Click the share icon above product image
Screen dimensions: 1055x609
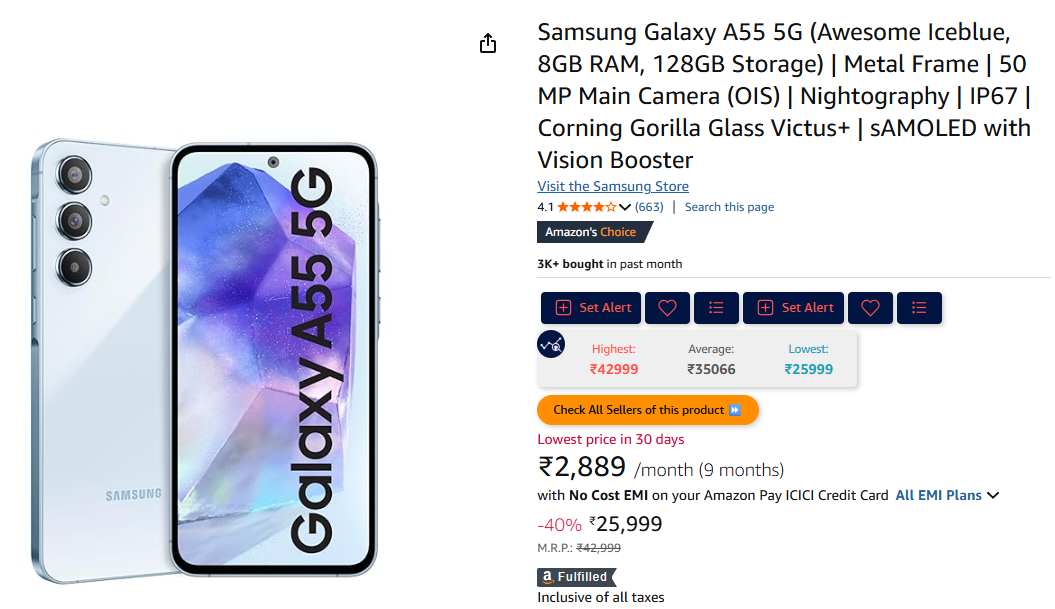(x=488, y=43)
